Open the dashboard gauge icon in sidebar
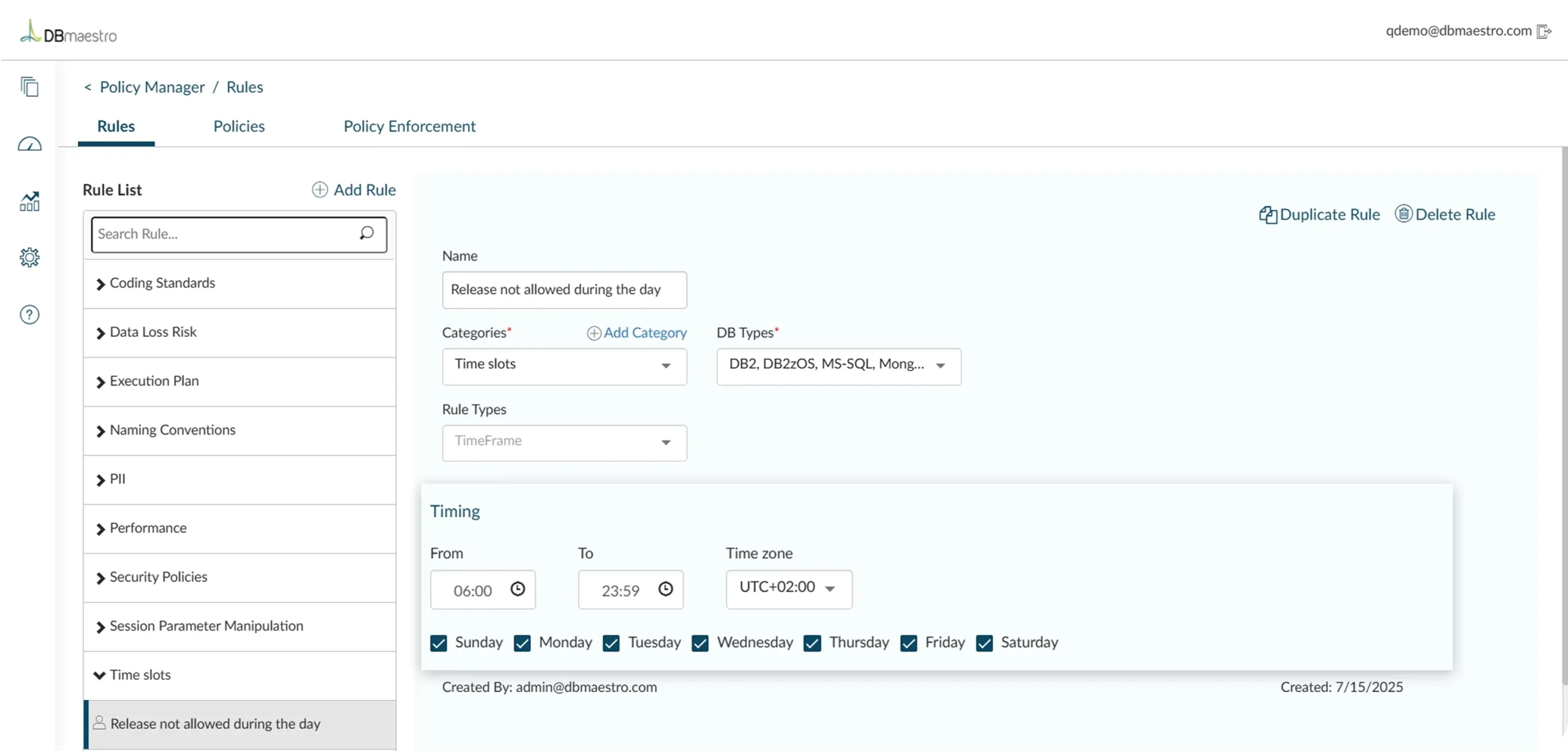The image size is (1568, 751). pyautogui.click(x=29, y=144)
